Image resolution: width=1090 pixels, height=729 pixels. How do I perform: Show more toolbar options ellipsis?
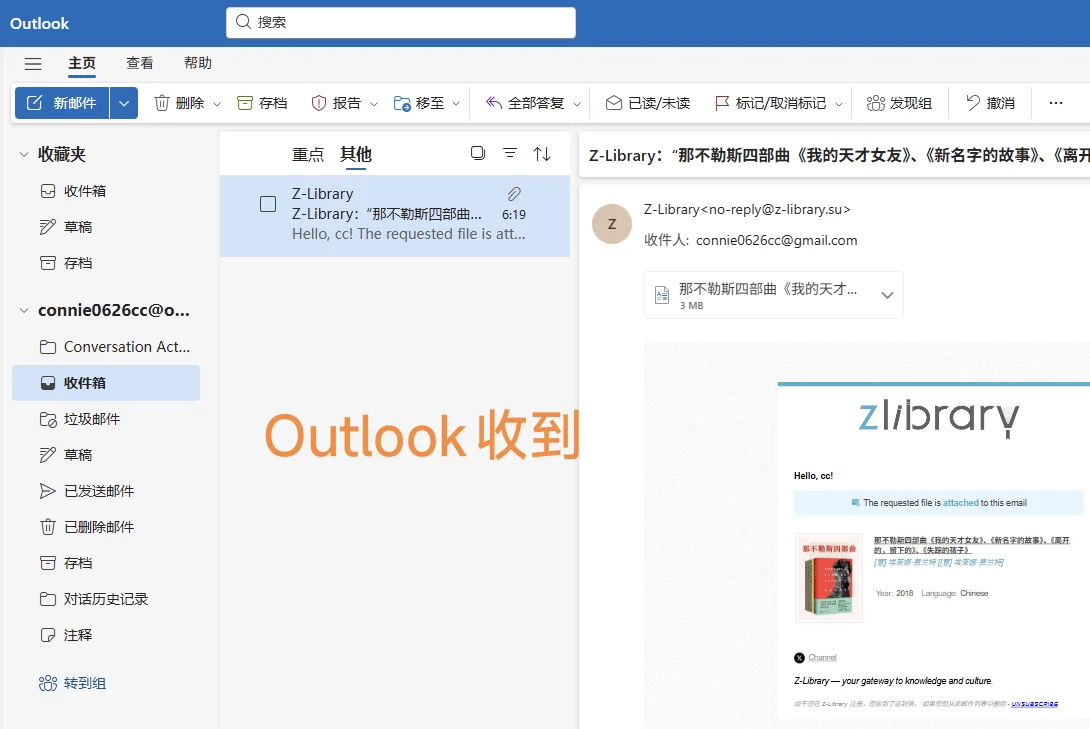click(1056, 103)
